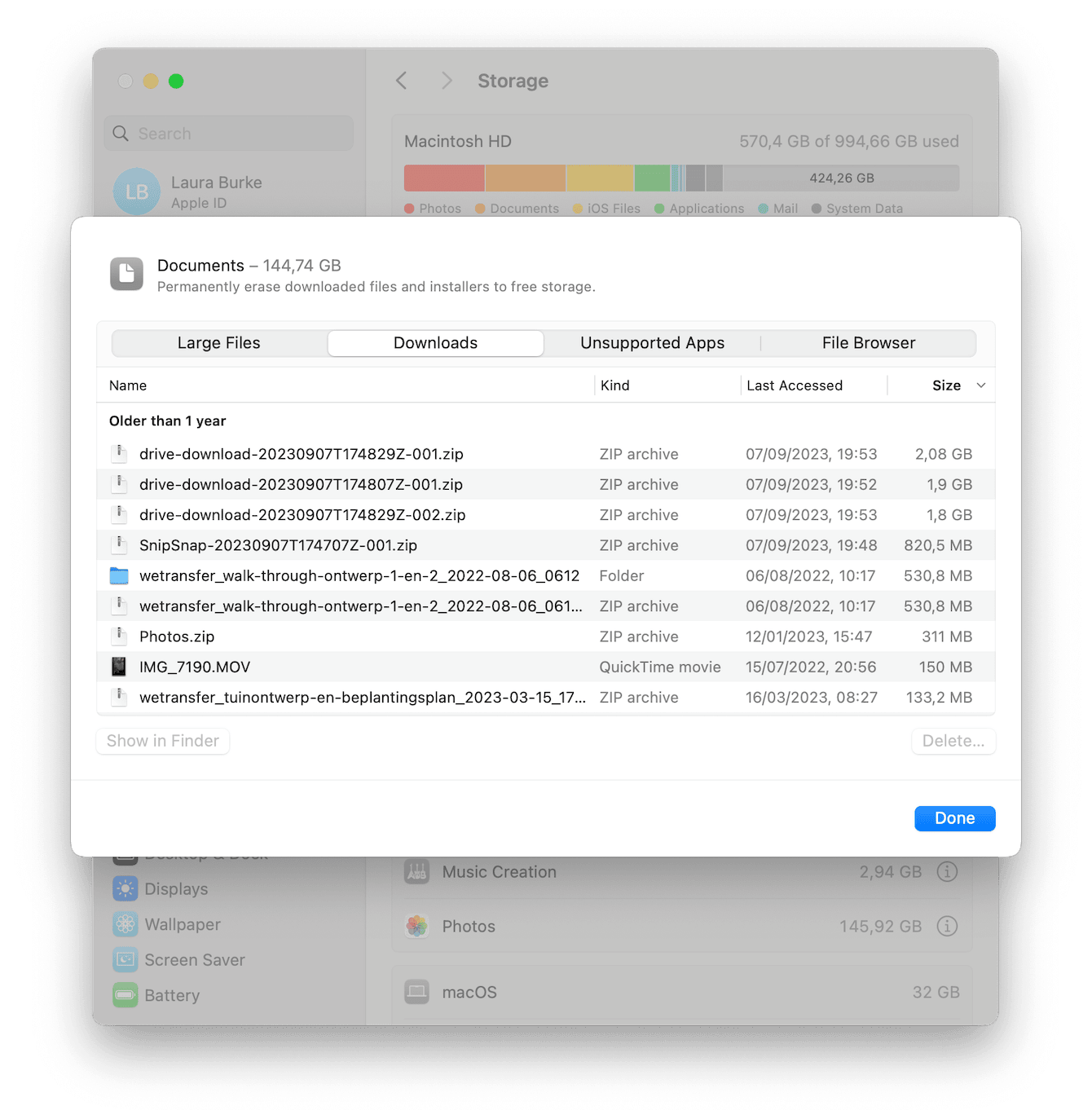
Task: Click the magnifying glass in the search field
Action: (x=120, y=133)
